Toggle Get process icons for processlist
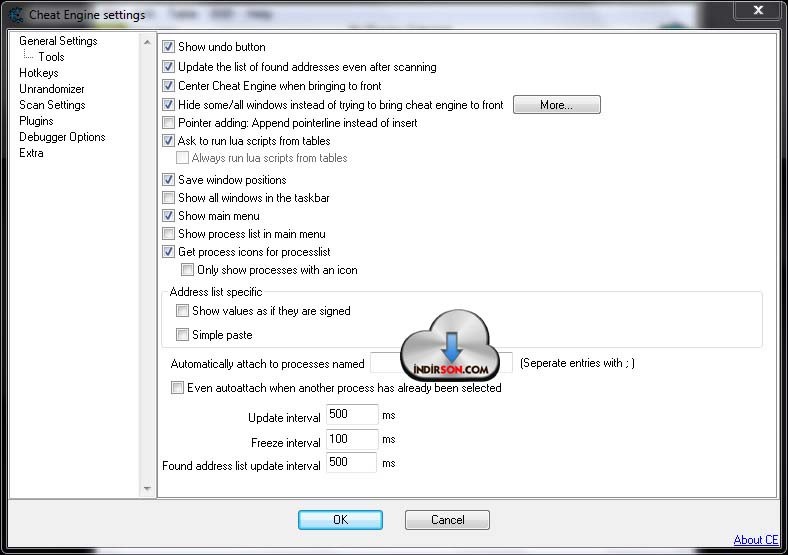 coord(168,251)
